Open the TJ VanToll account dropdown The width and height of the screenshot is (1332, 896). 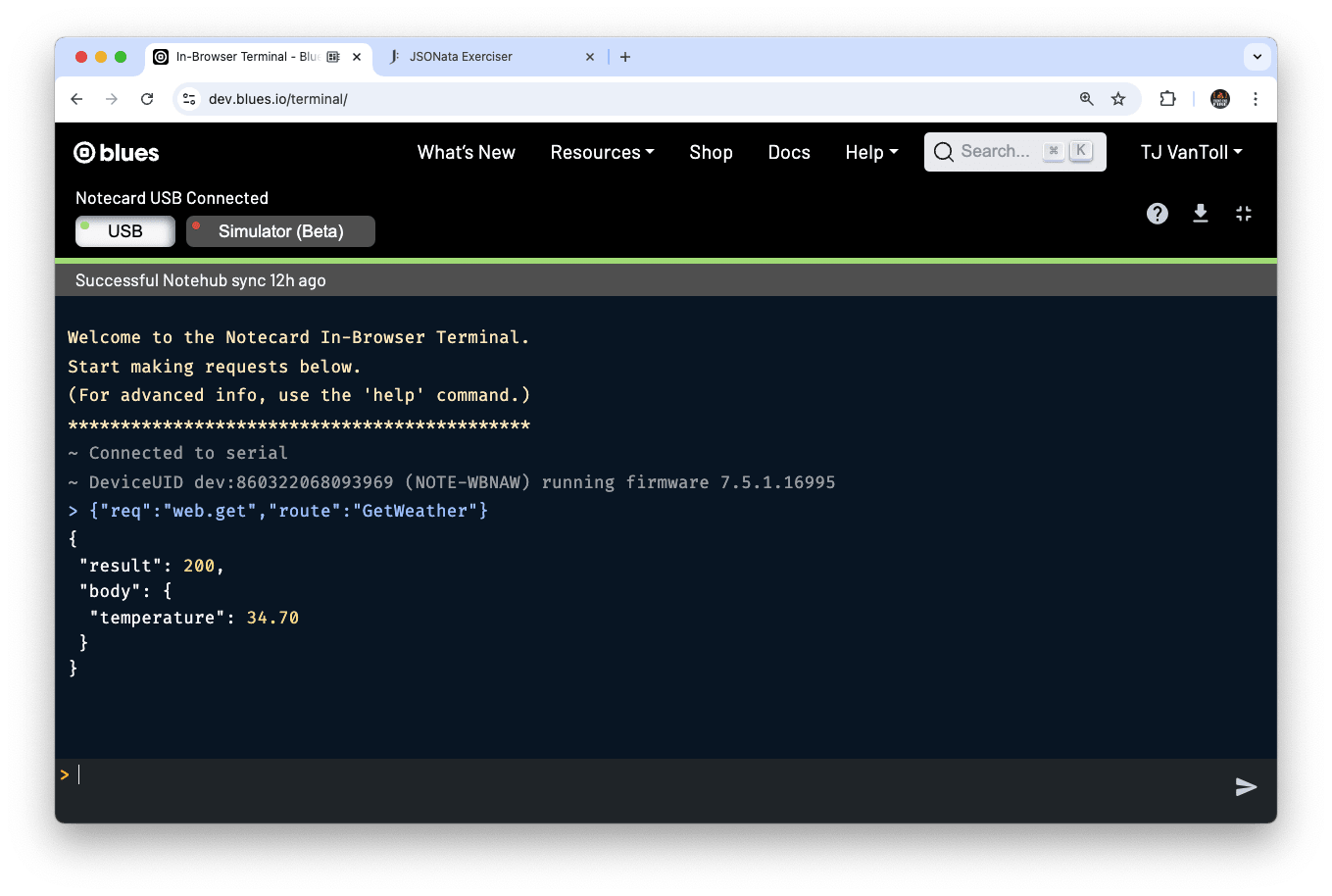point(1191,152)
